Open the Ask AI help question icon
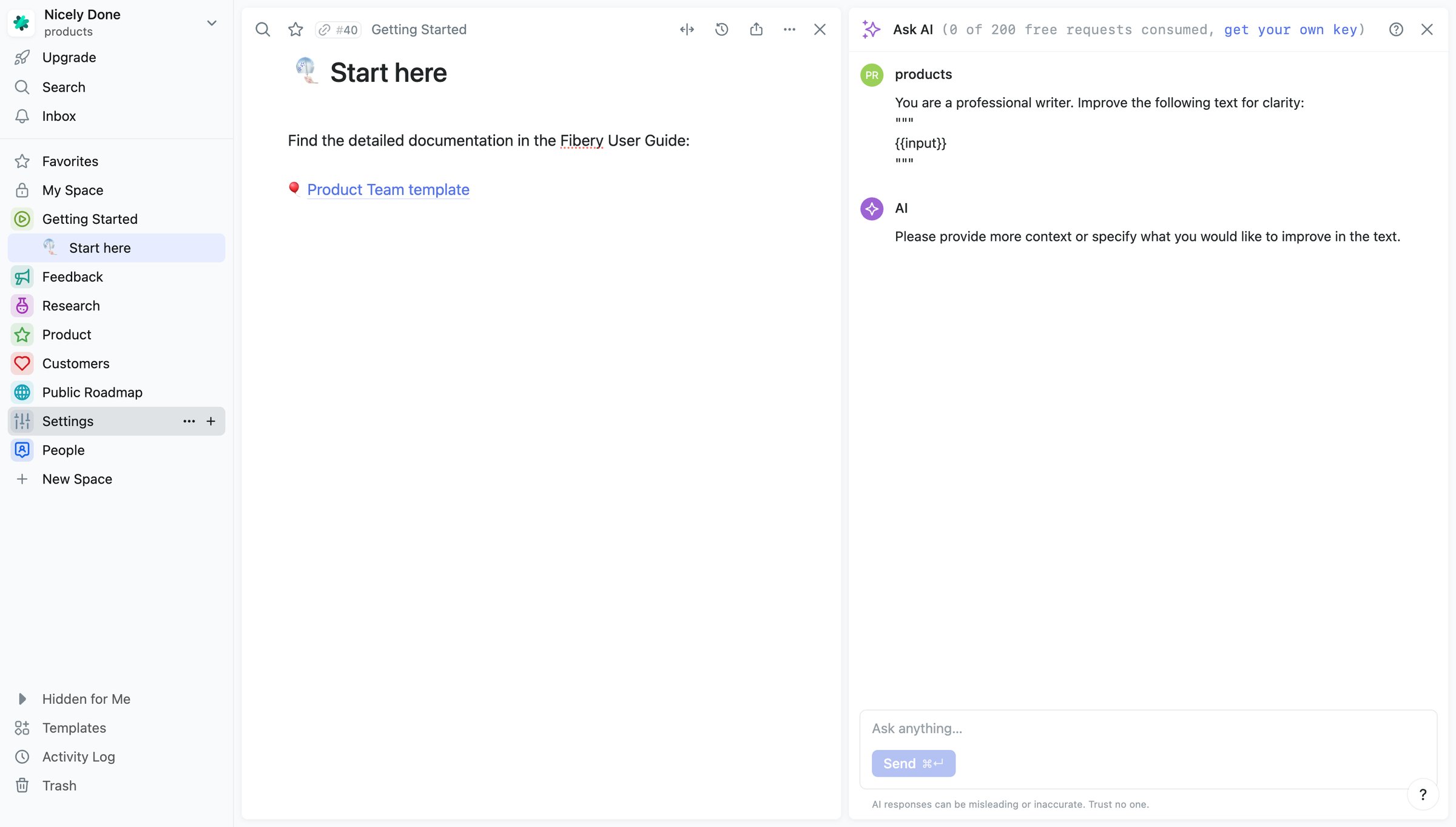1456x827 pixels. (x=1396, y=29)
